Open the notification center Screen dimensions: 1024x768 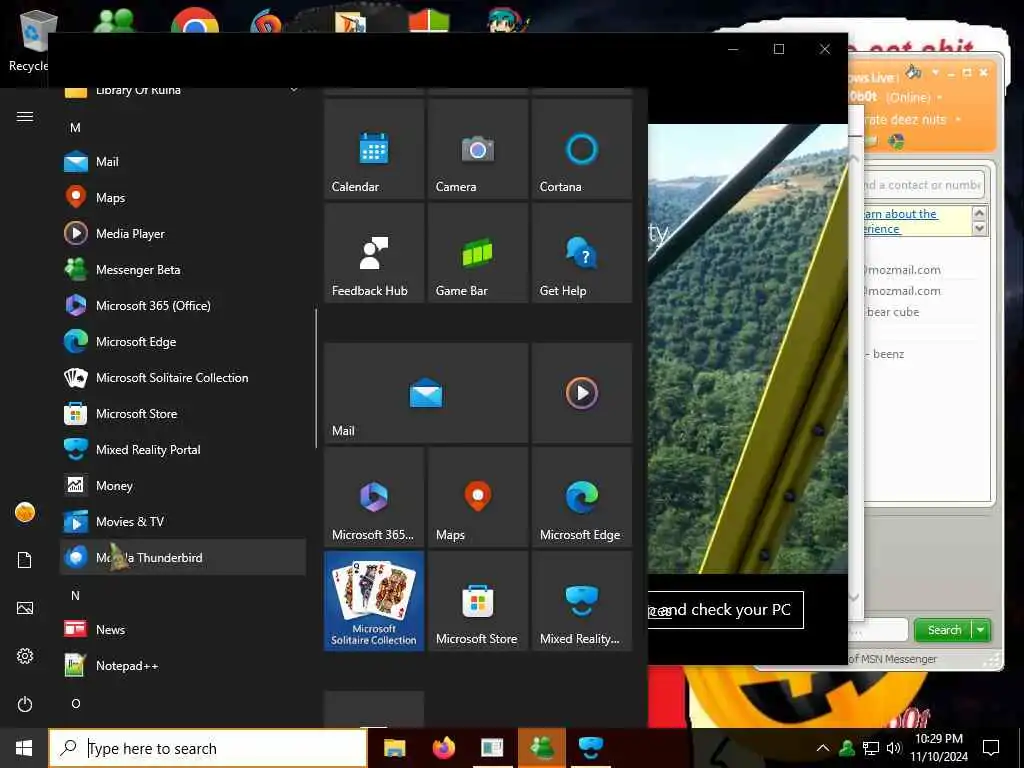tap(991, 748)
